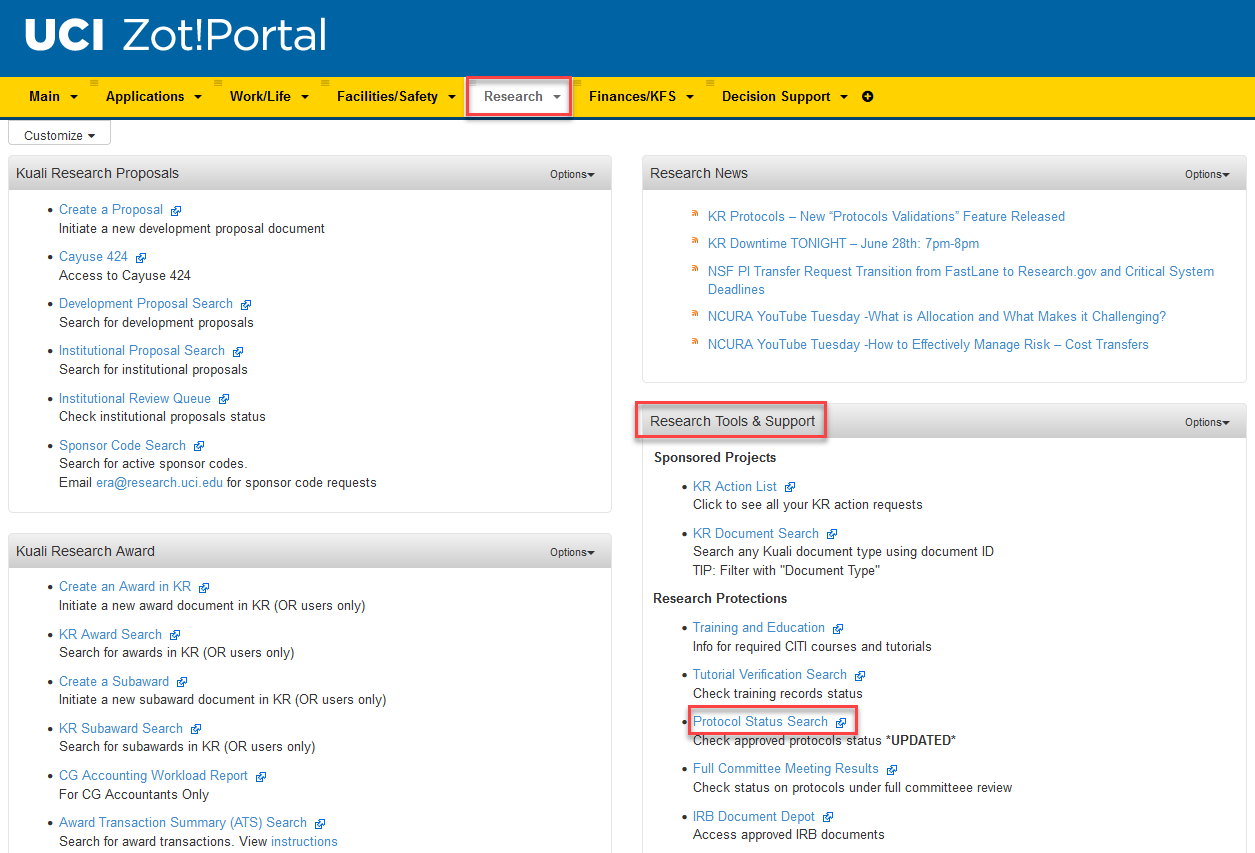Open the ATS Search instructions link
The height and width of the screenshot is (853, 1255).
tap(304, 841)
